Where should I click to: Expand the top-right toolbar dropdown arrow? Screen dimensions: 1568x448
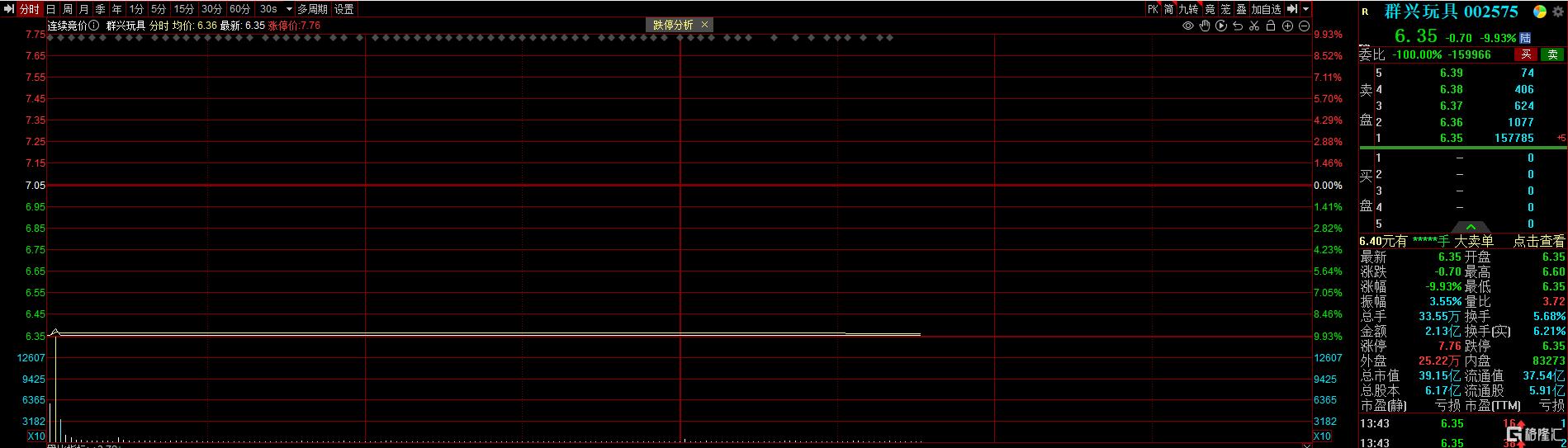[x=1305, y=9]
